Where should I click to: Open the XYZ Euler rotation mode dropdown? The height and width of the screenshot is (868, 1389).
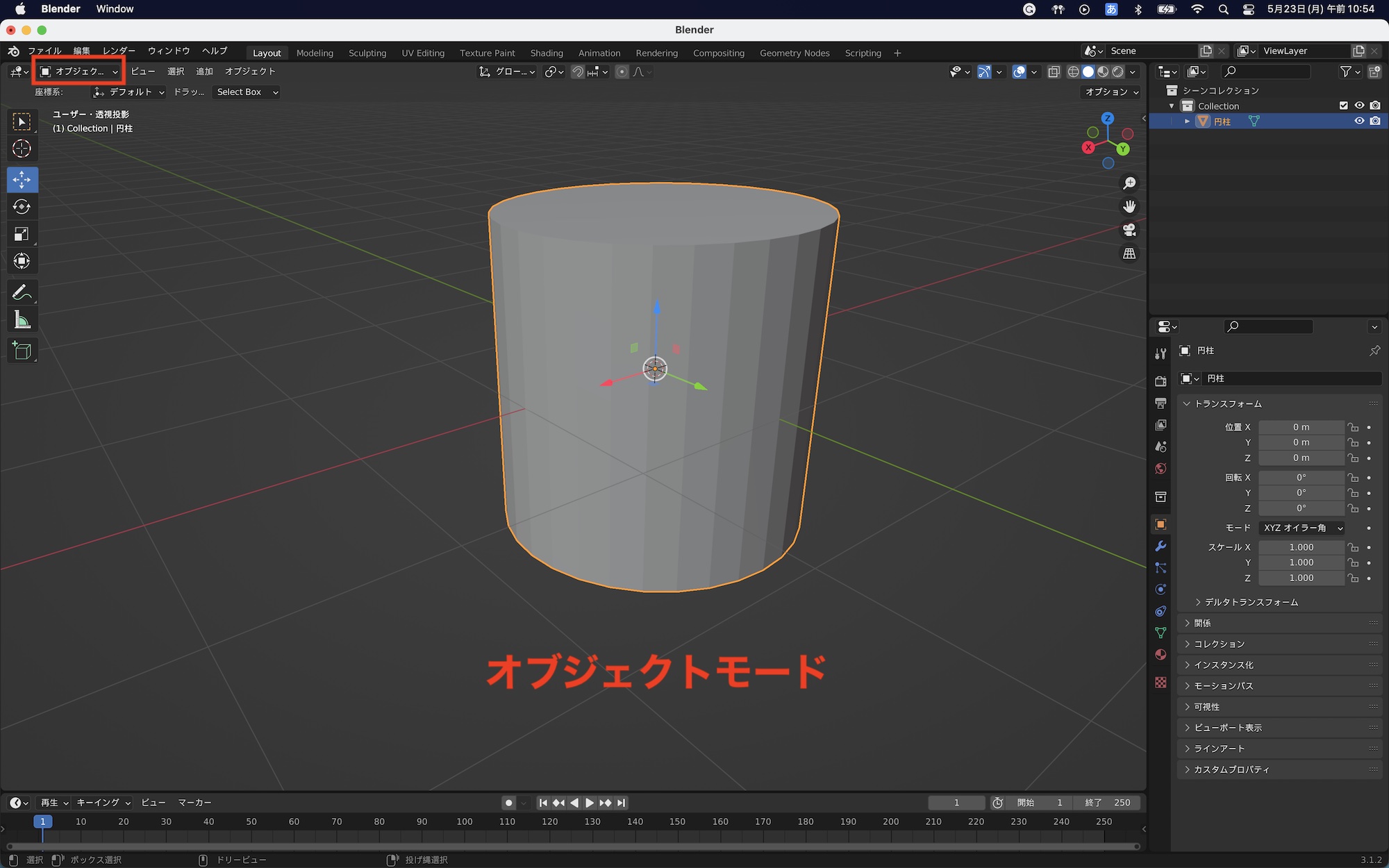[1301, 528]
